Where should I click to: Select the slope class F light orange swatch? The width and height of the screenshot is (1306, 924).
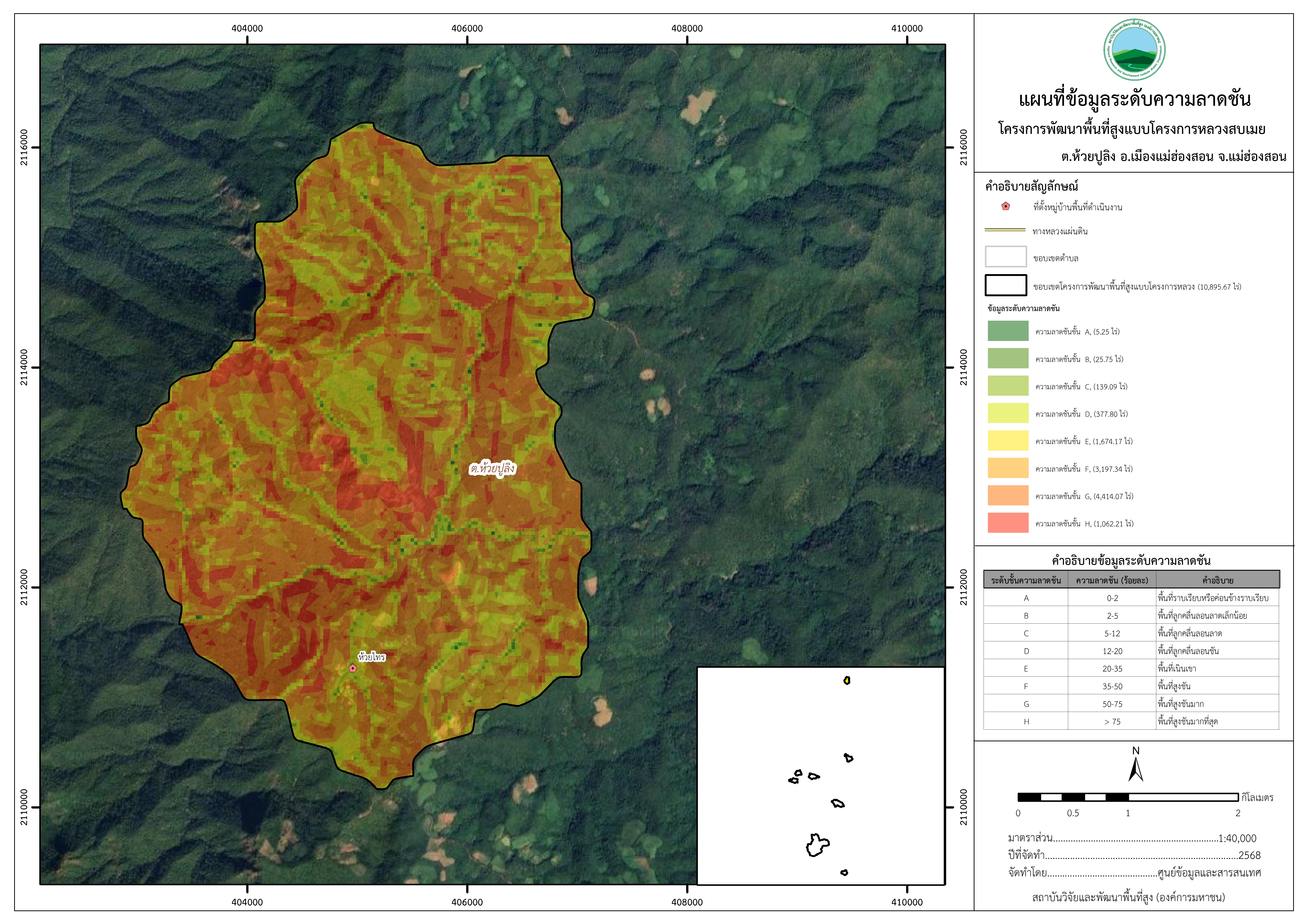pyautogui.click(x=1008, y=468)
